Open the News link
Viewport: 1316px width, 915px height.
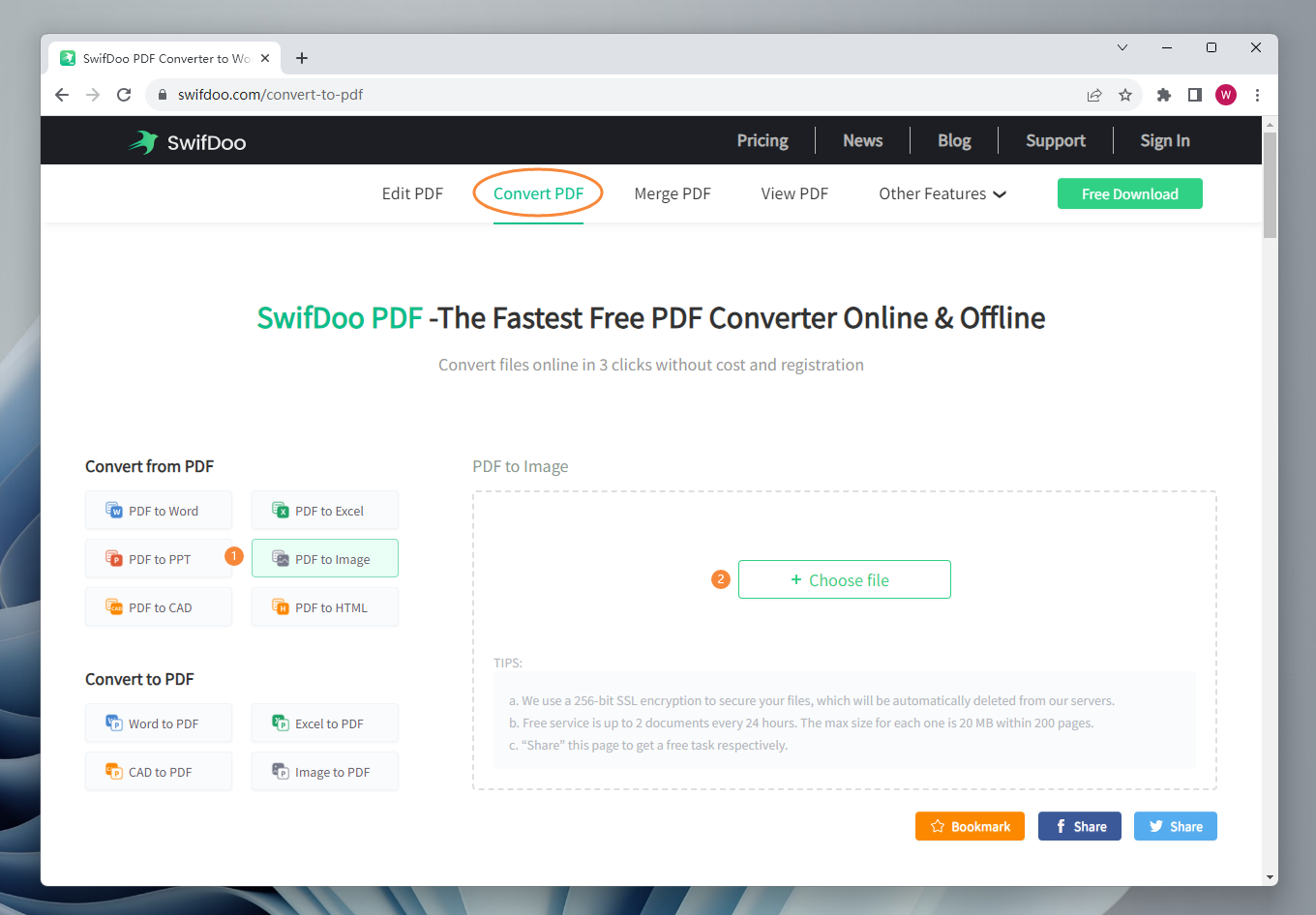[x=862, y=140]
